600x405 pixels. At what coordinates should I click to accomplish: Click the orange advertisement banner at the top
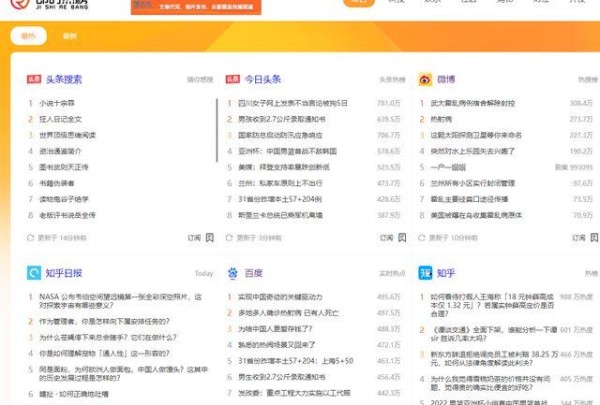(196, 7)
